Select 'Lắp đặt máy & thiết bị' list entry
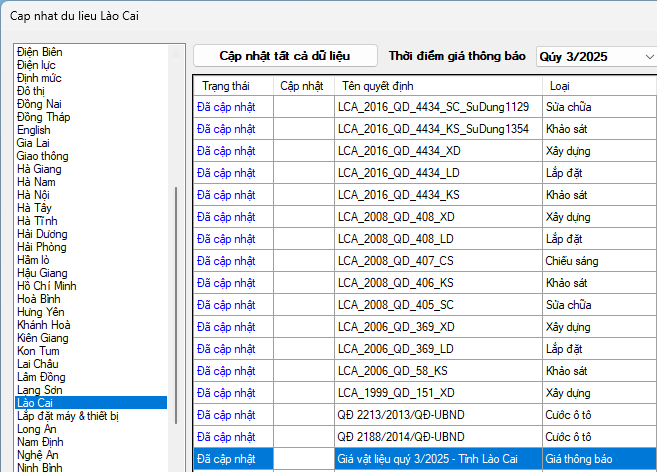The image size is (657, 472). click(68, 416)
